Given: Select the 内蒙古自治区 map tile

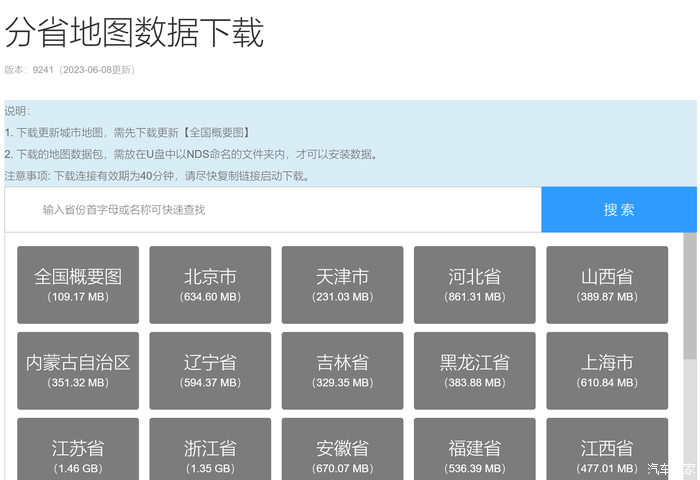Looking at the screenshot, I should tap(78, 371).
